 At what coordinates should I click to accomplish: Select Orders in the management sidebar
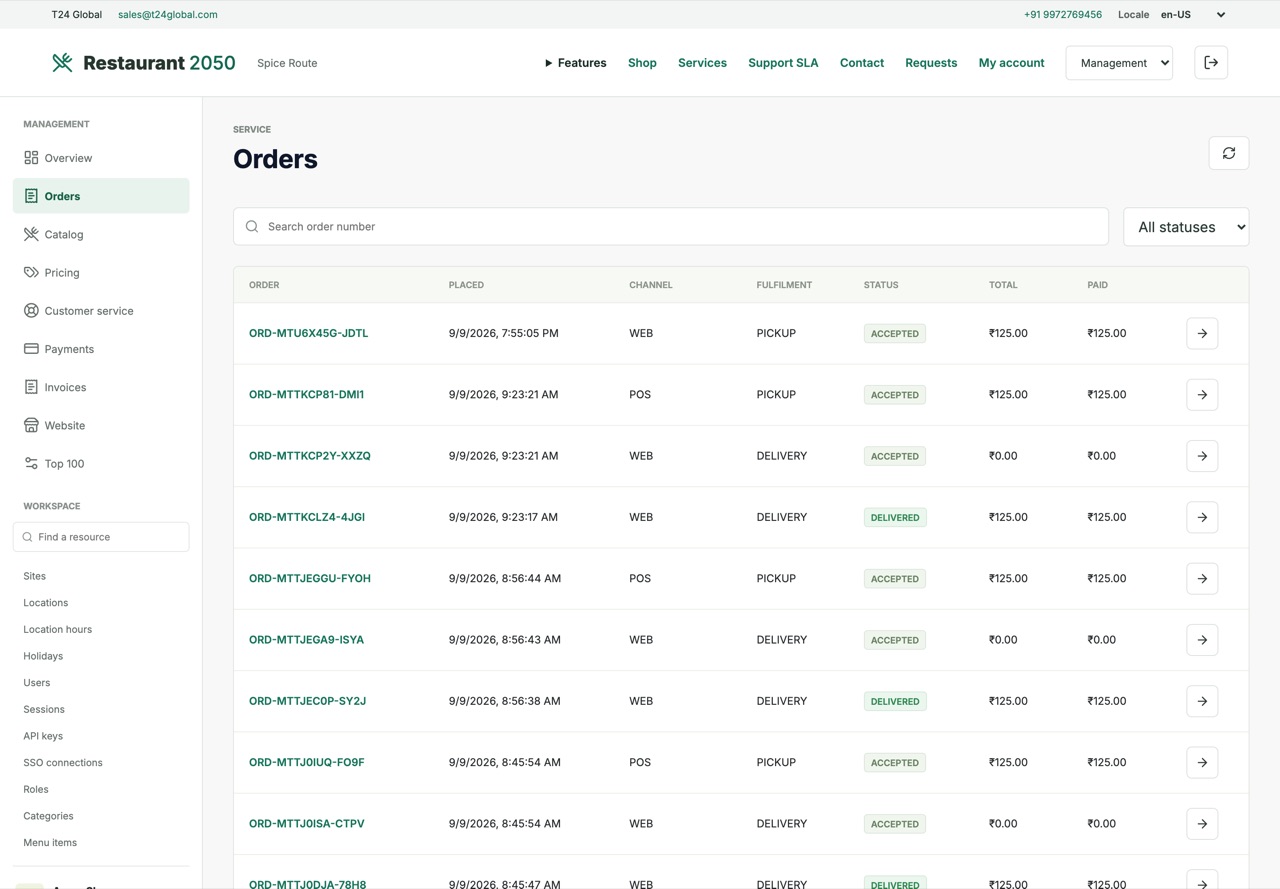[101, 196]
